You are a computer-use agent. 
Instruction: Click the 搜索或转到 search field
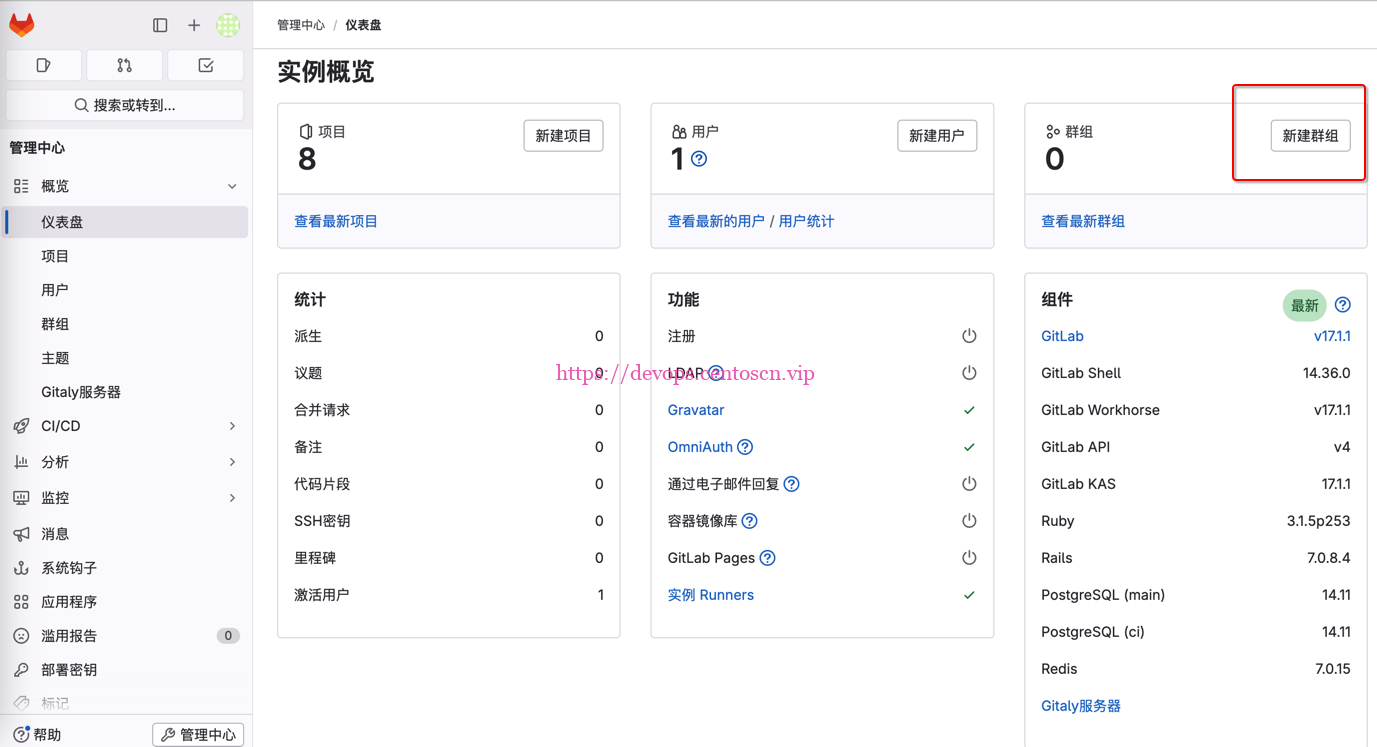click(125, 105)
